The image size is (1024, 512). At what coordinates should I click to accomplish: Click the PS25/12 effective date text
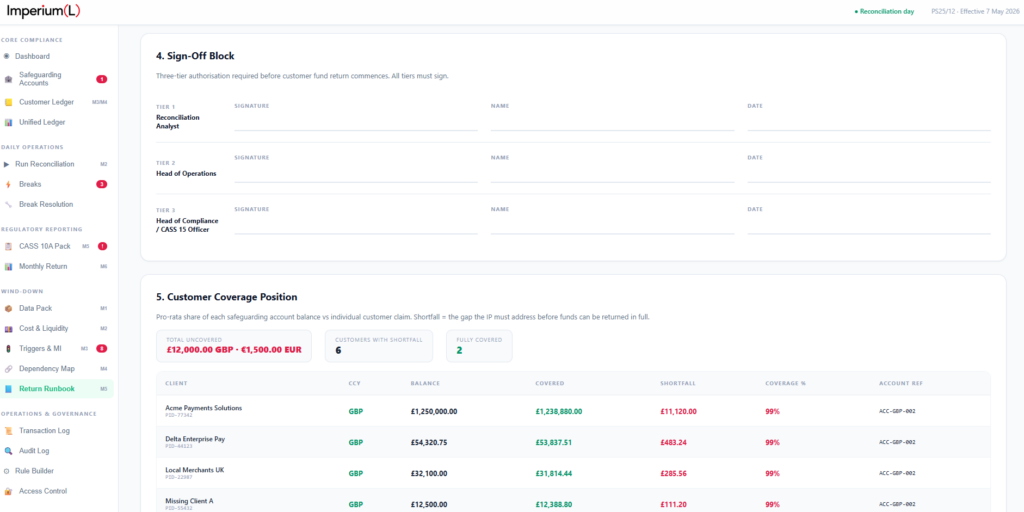coord(974,12)
